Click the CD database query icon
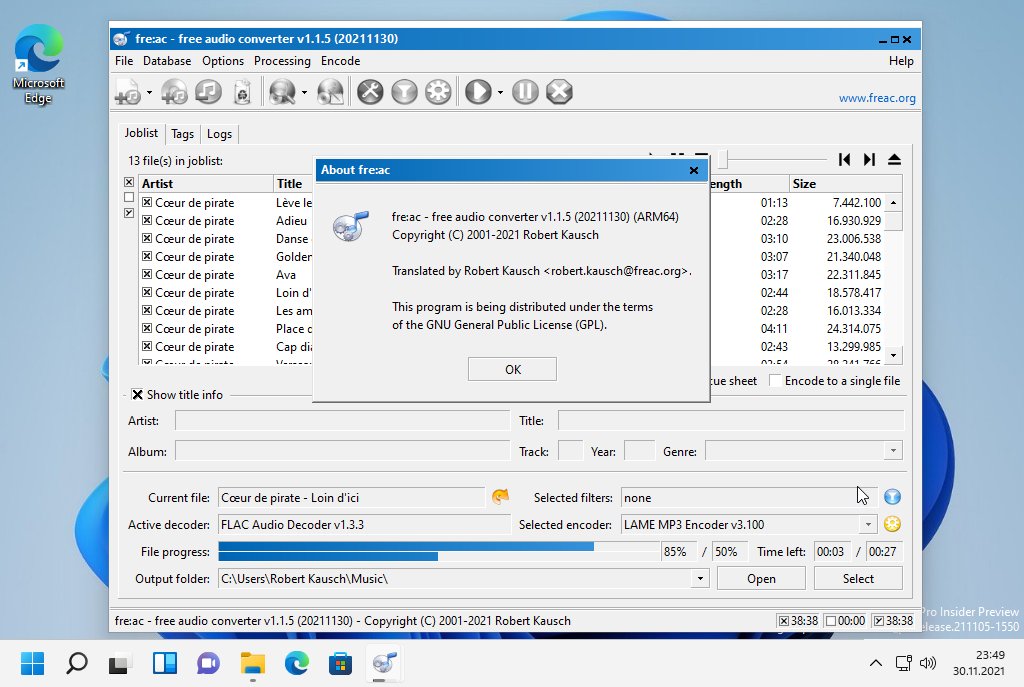 click(x=282, y=92)
